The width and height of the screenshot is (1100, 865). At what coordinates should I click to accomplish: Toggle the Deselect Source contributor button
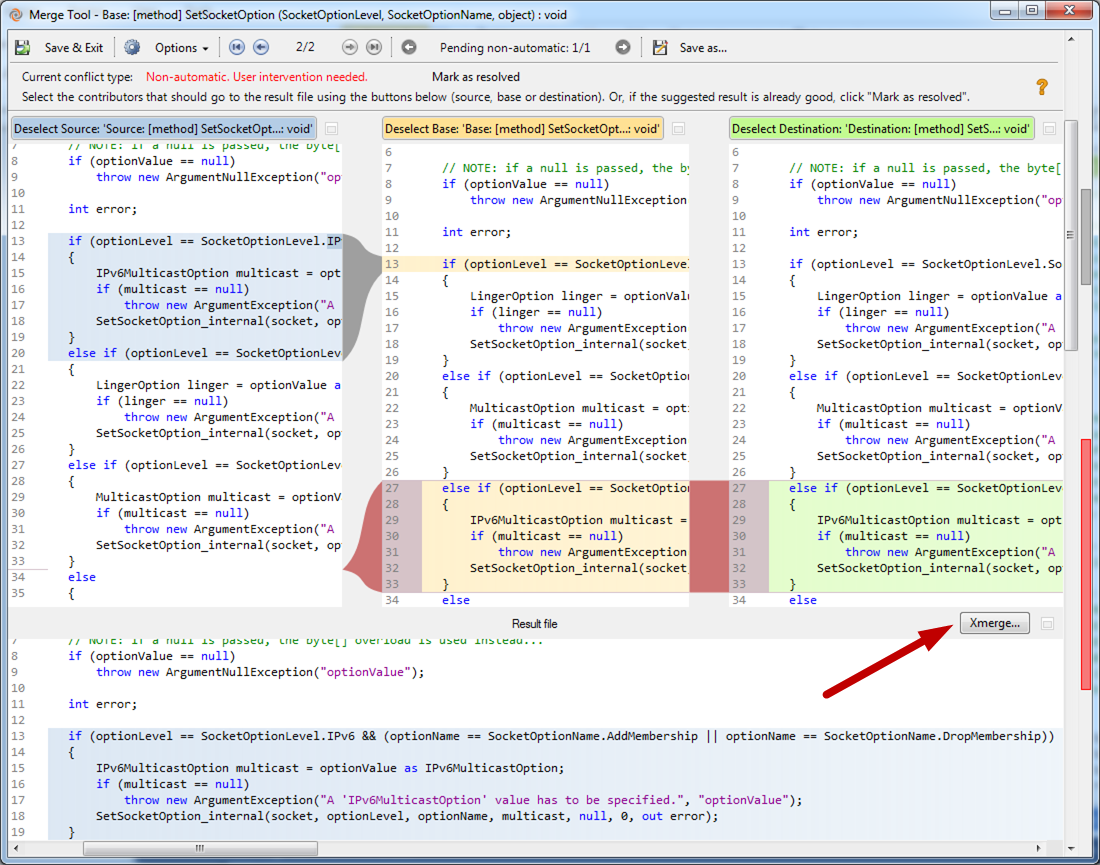(163, 129)
